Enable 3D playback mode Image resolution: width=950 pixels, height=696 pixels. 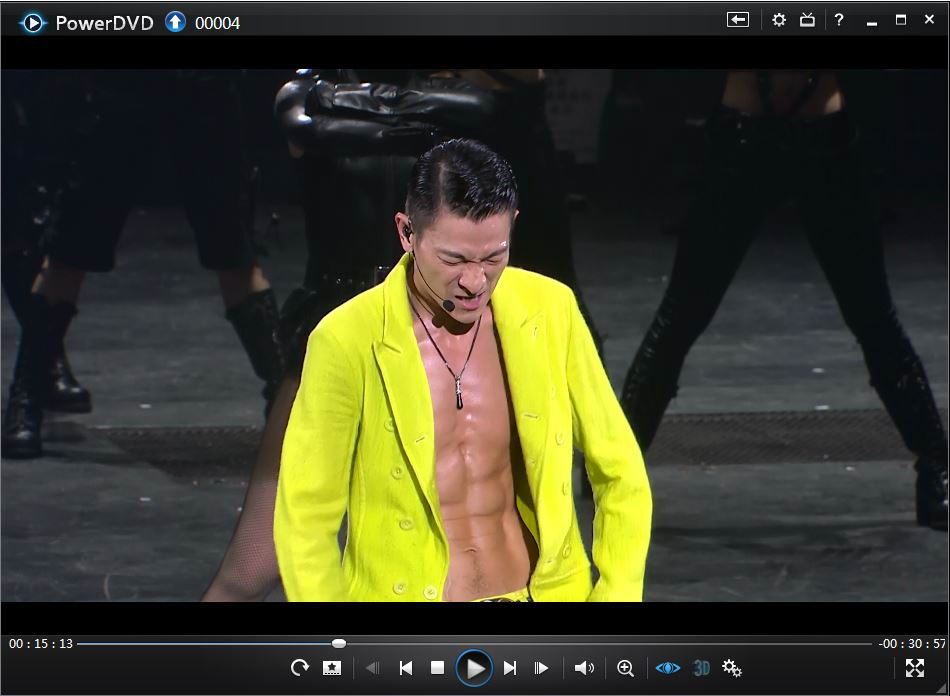coord(701,668)
